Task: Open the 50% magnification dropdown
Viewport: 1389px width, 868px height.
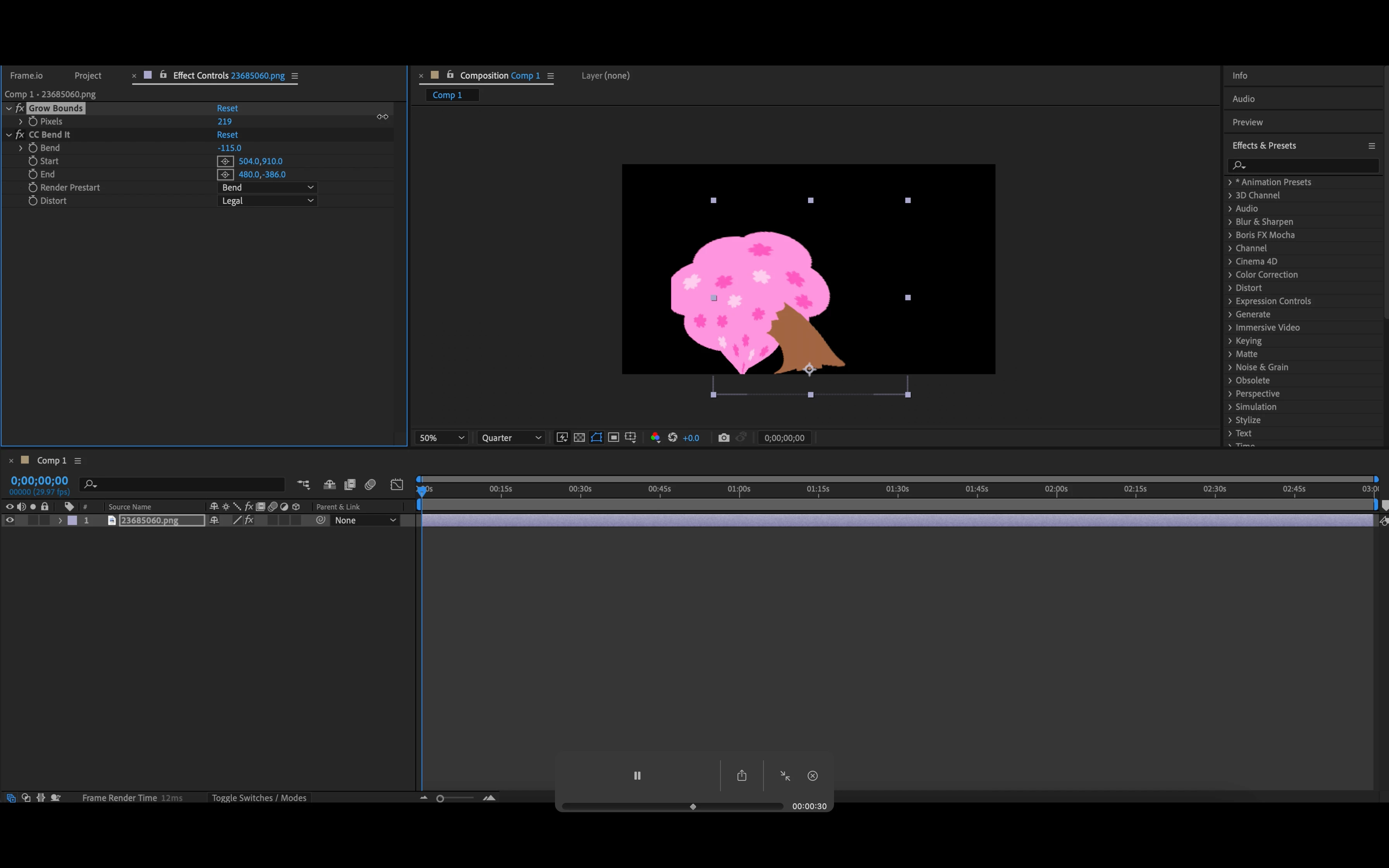Action: coord(441,438)
